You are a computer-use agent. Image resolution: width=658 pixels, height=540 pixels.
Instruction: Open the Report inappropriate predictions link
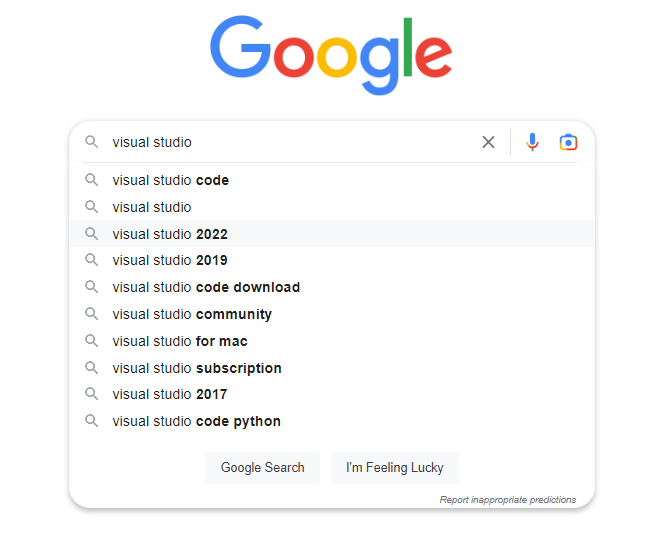(508, 500)
